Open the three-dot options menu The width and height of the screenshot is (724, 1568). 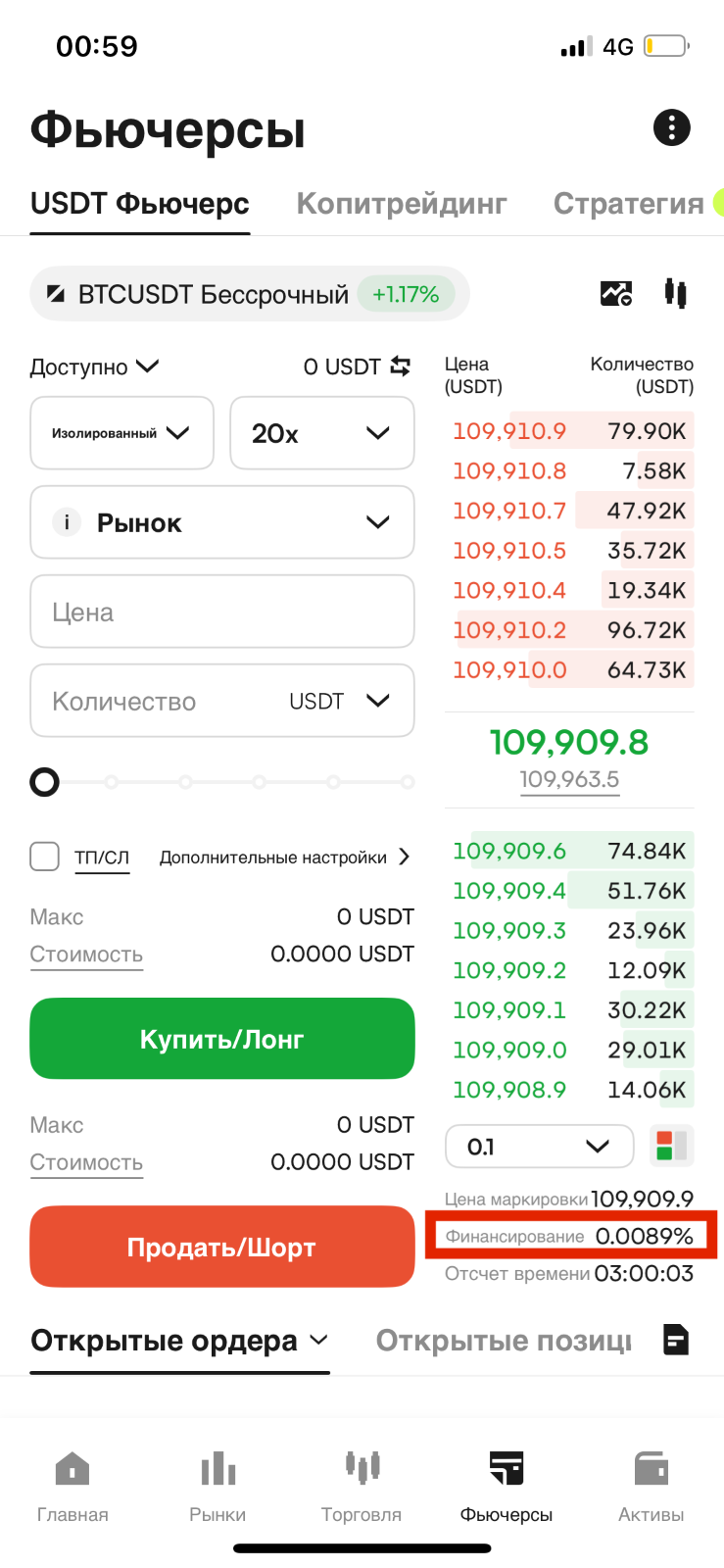(671, 127)
